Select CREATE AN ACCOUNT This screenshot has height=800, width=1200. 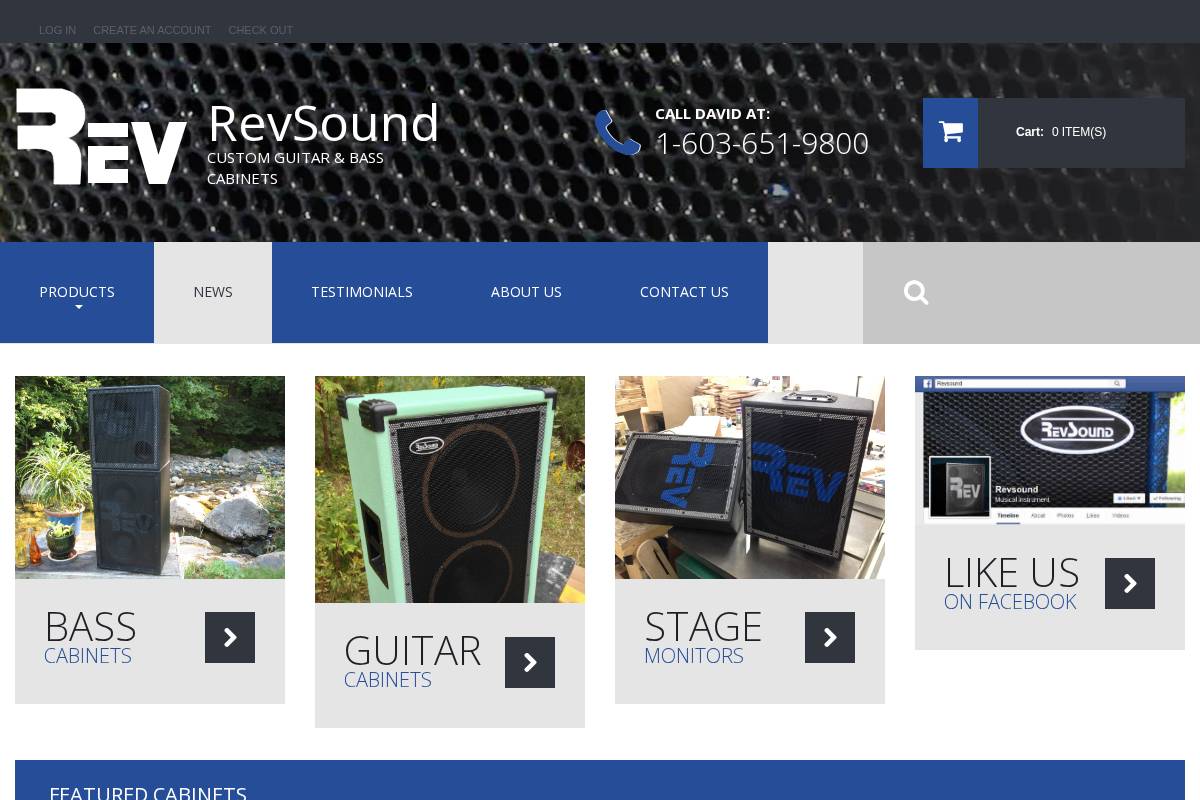point(152,30)
